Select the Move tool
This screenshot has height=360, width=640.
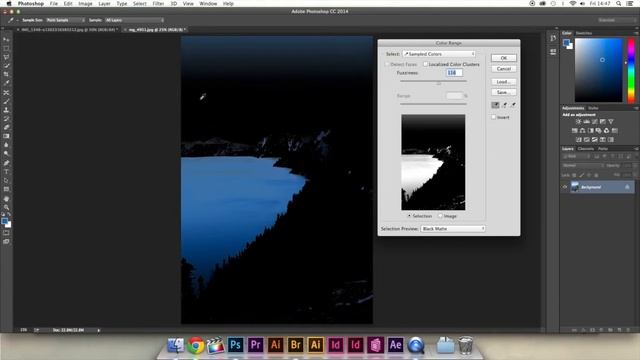coord(6,40)
